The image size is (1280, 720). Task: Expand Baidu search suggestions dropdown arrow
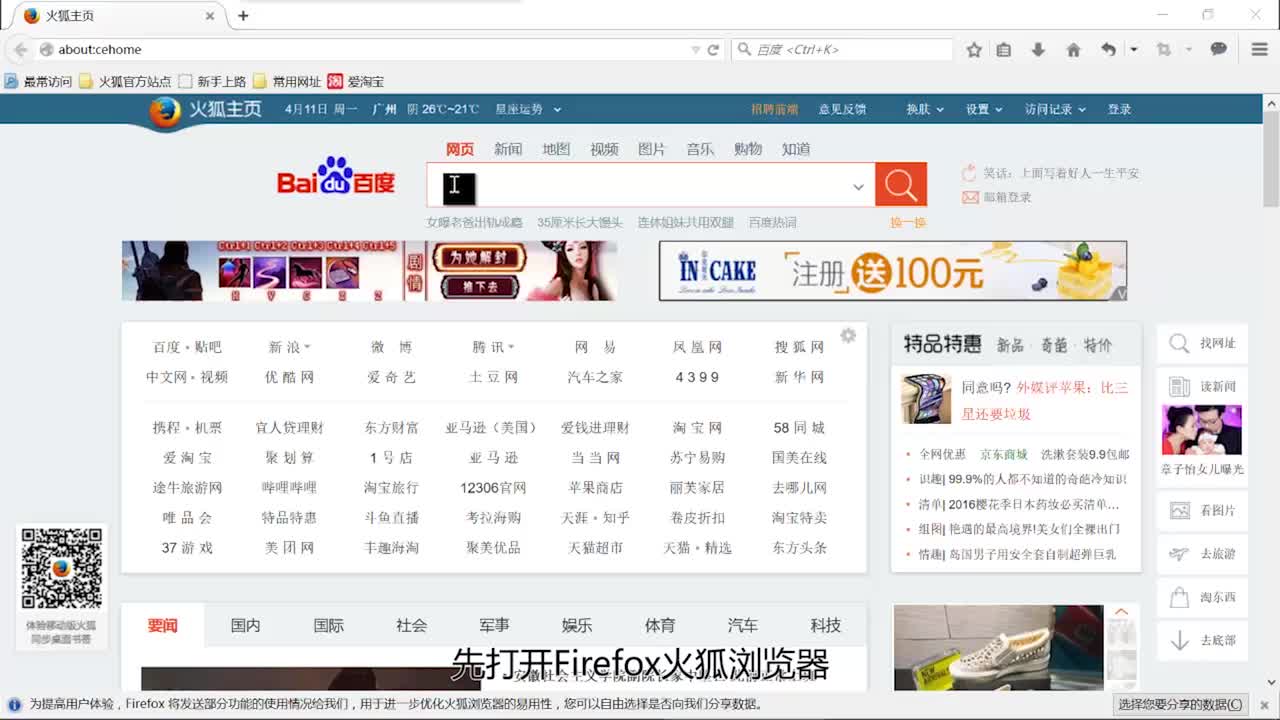pyautogui.click(x=858, y=187)
